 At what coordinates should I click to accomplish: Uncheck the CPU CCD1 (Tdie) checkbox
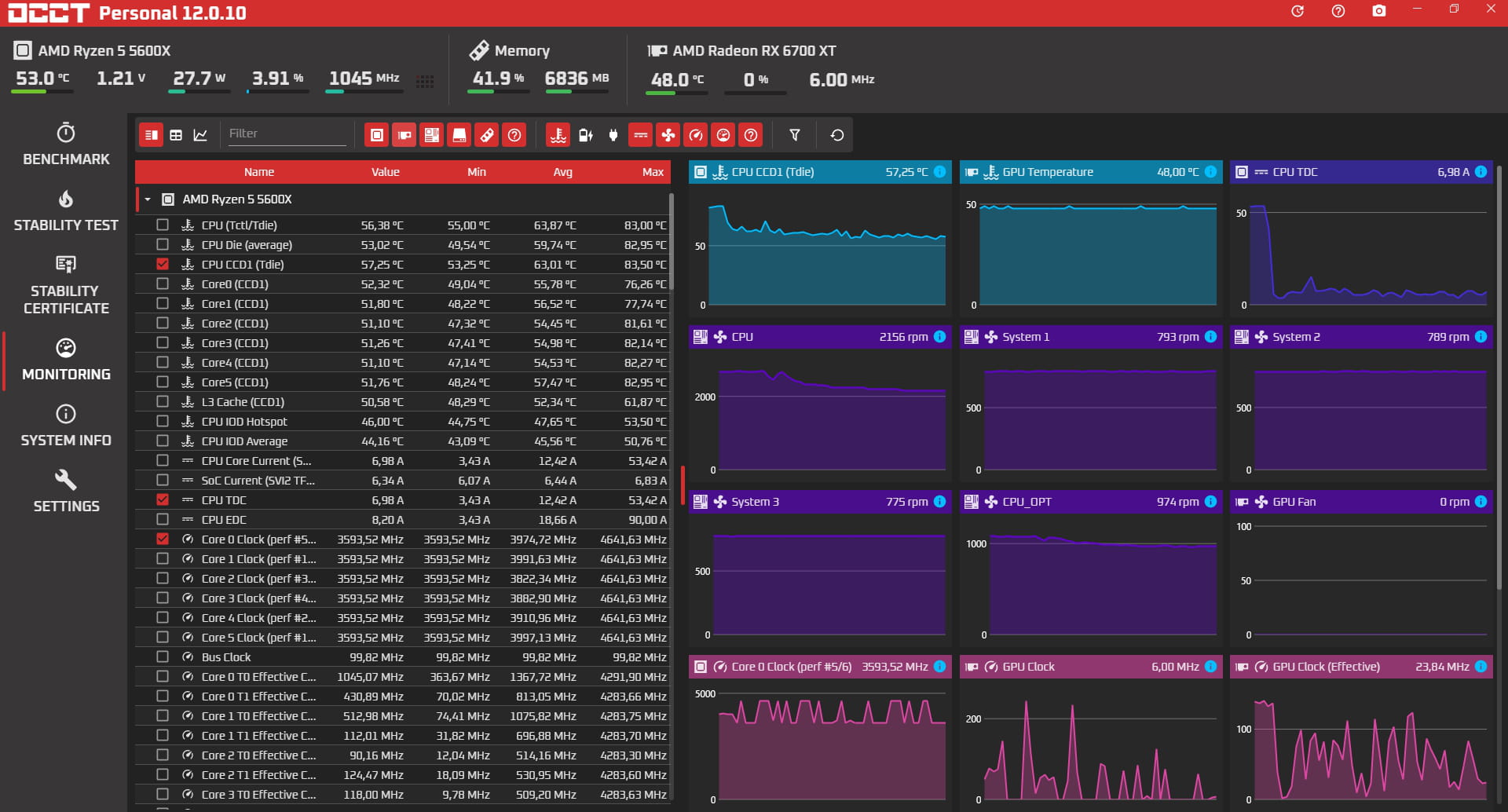163,264
